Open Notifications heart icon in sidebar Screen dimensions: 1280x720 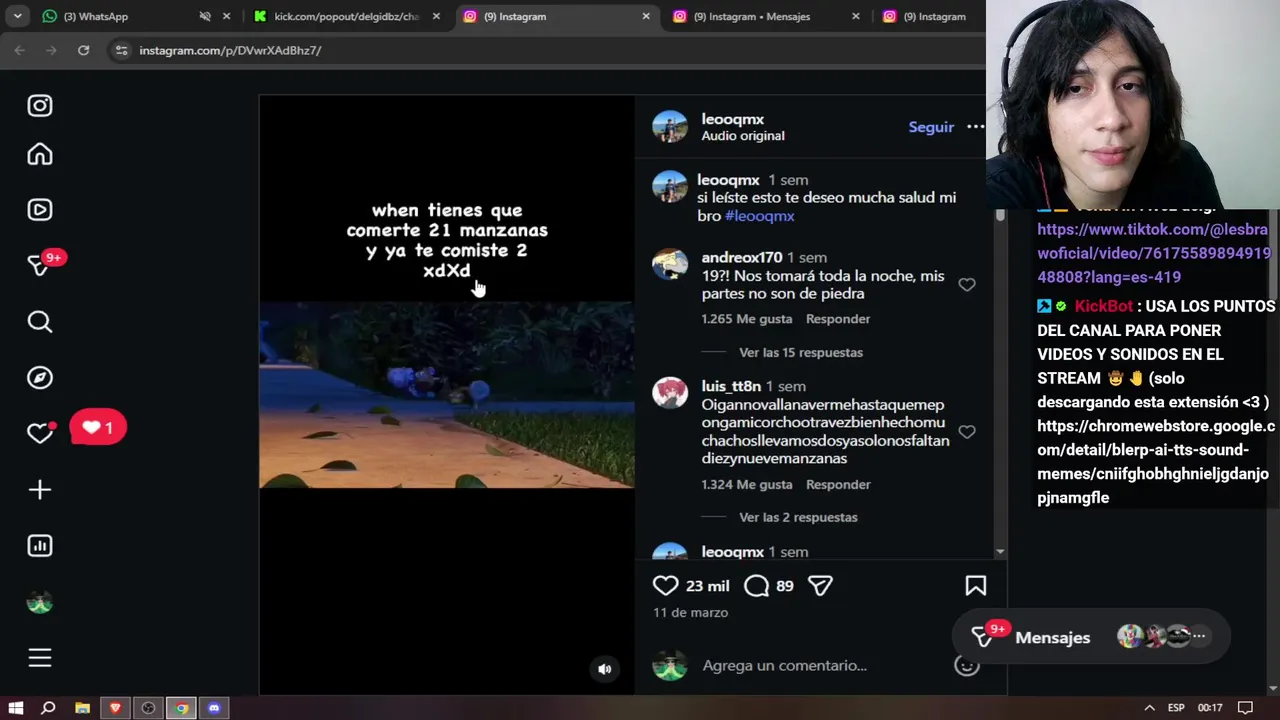point(40,432)
